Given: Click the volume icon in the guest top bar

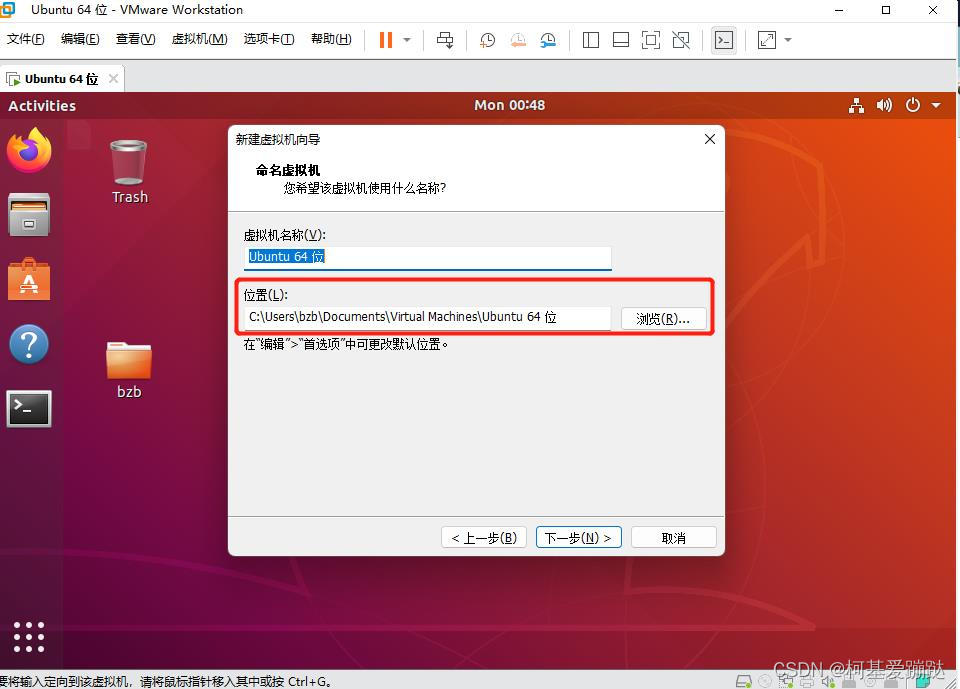Looking at the screenshot, I should click(884, 105).
